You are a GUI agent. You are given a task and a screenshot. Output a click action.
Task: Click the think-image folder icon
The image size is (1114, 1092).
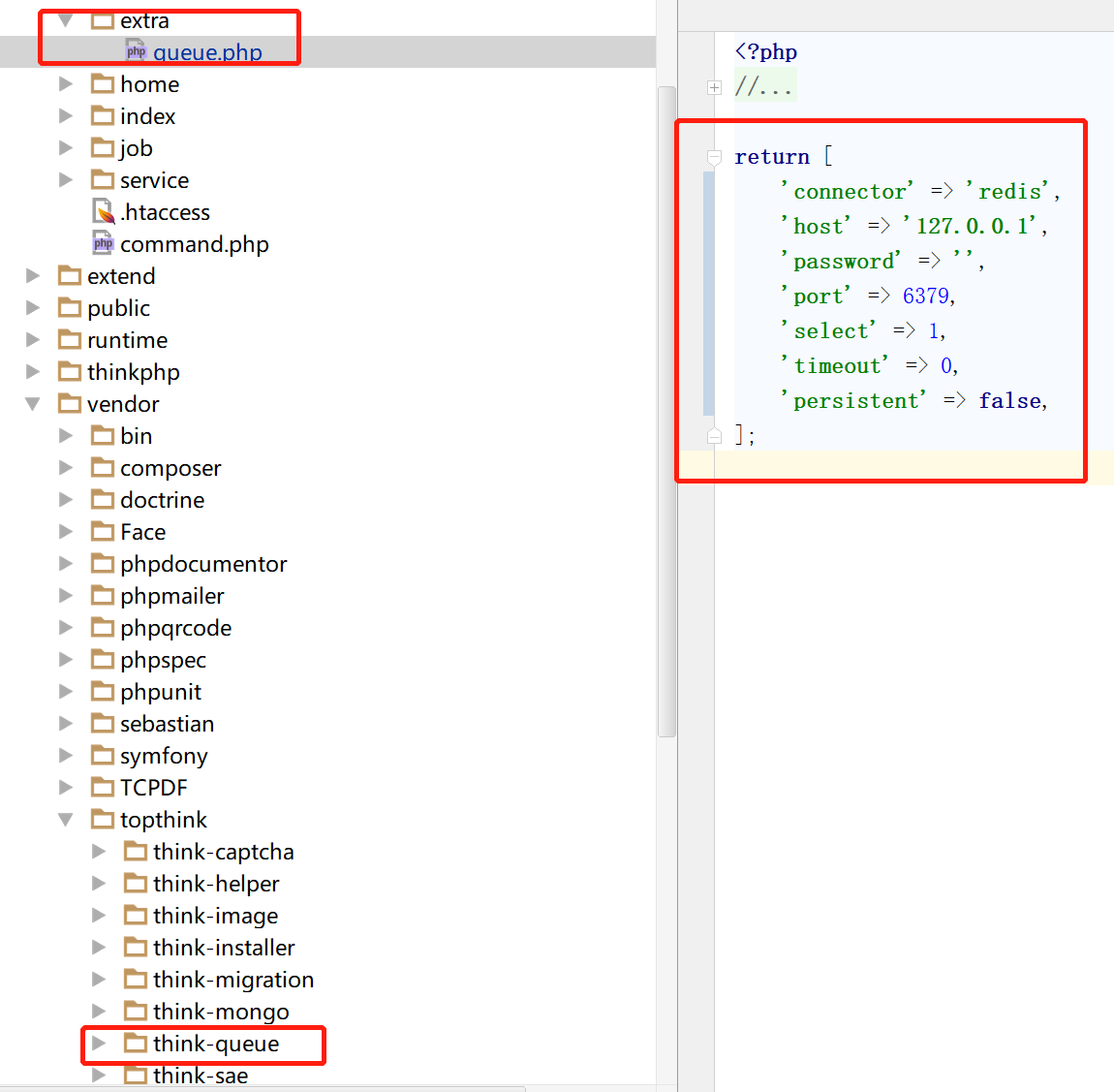pyautogui.click(x=136, y=915)
